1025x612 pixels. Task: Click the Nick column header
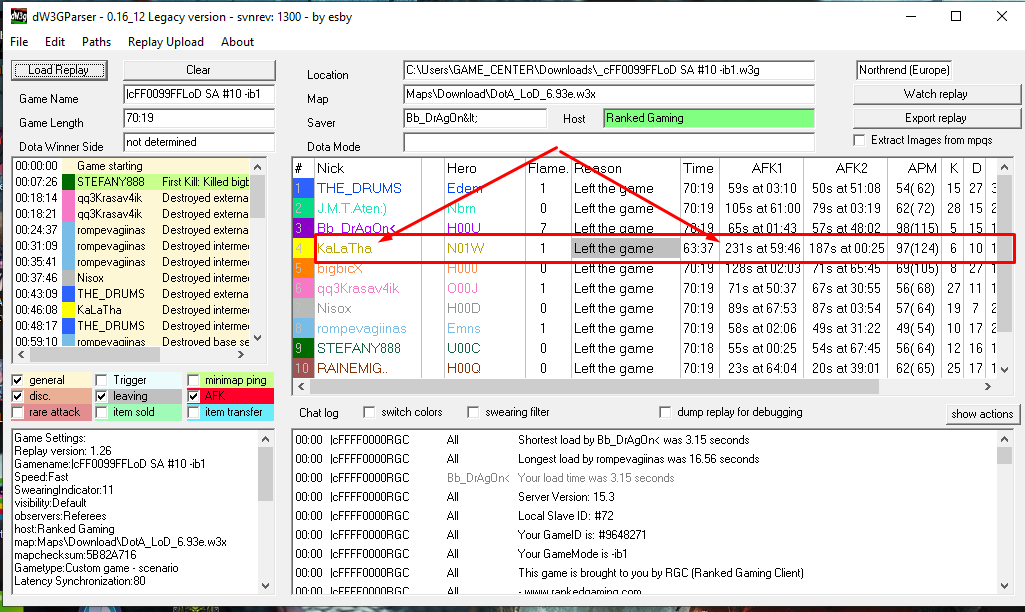[368, 168]
